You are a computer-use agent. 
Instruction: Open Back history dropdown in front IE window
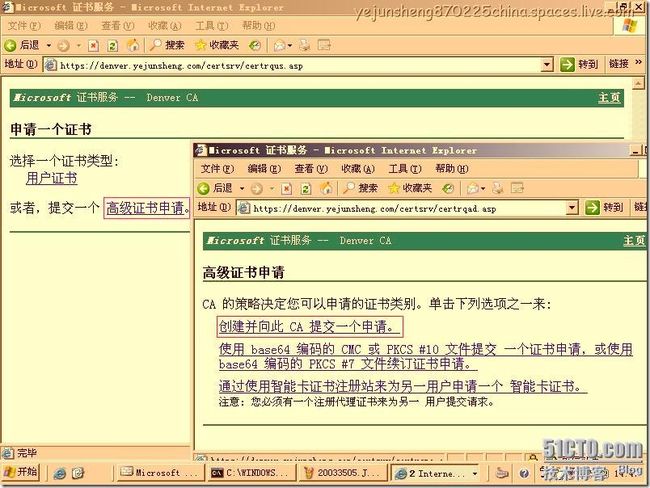(x=242, y=189)
